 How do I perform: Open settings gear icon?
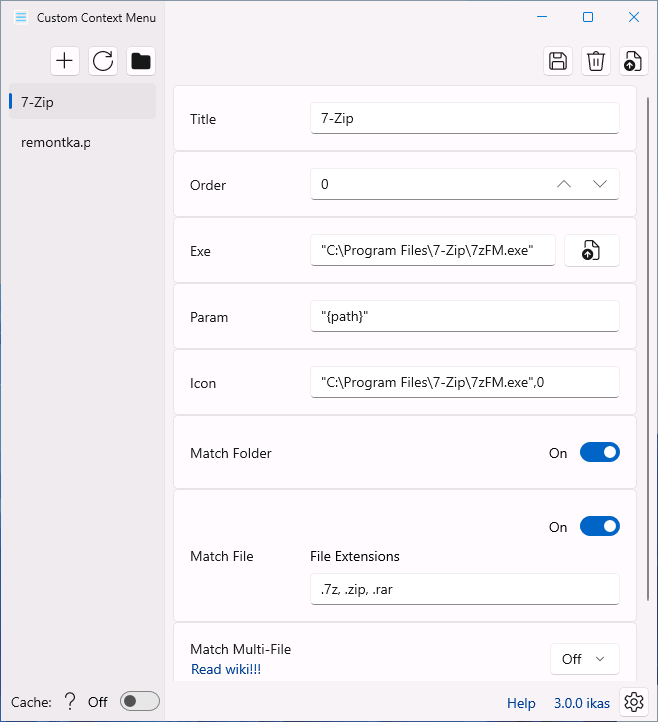(634, 702)
